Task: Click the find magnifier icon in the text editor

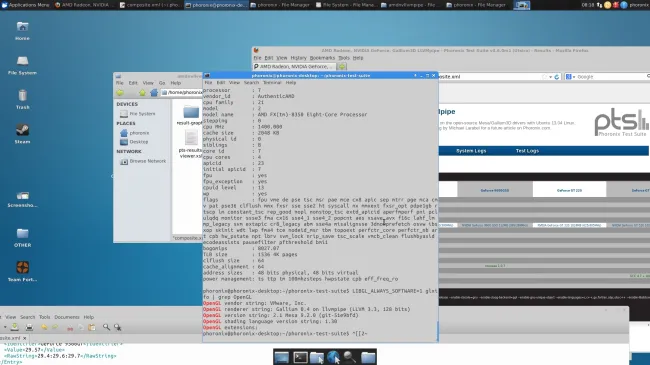Action: [x=106, y=327]
